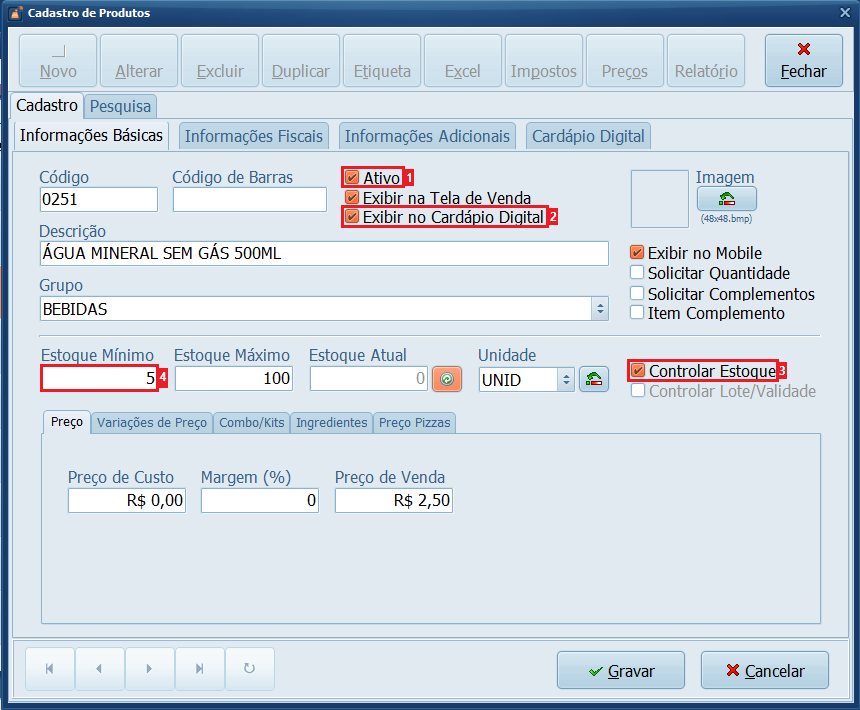Uncheck the Ativo checkbox
Image resolution: width=860 pixels, height=710 pixels.
coord(352,178)
